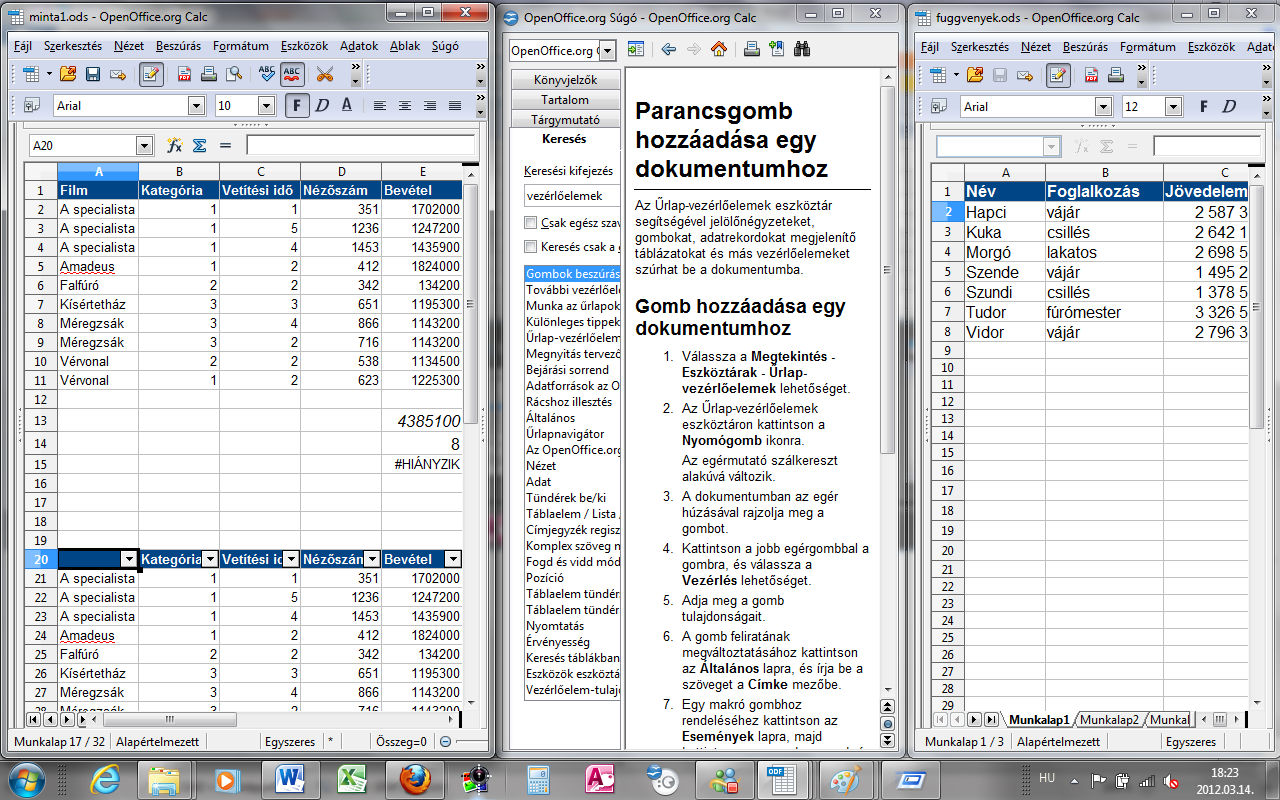This screenshot has width=1280, height=800.
Task: Print file directly from minta1.ods
Action: click(209, 74)
